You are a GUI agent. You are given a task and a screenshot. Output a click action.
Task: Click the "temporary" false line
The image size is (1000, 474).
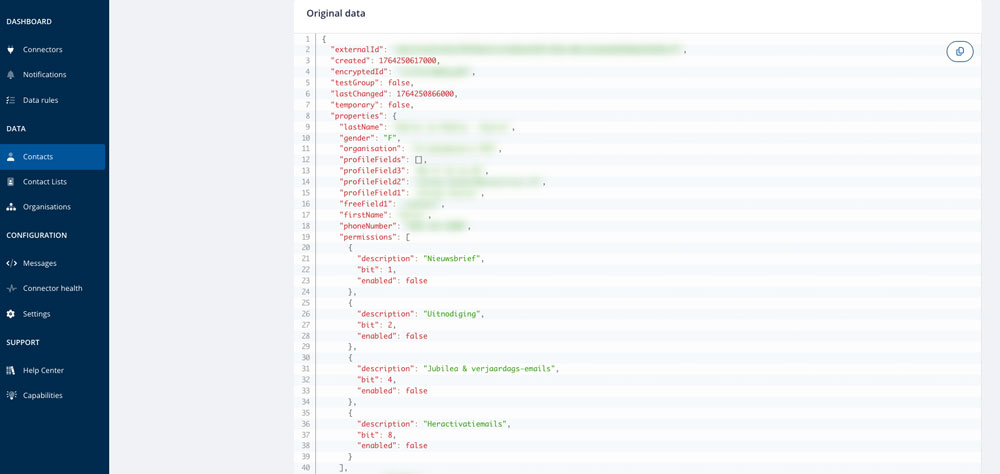[x=372, y=105]
